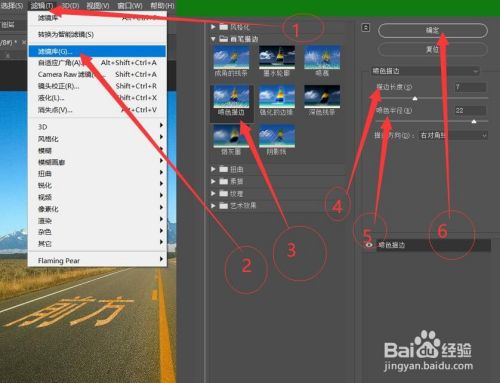Expand the 渲染 submenu

pos(97,220)
